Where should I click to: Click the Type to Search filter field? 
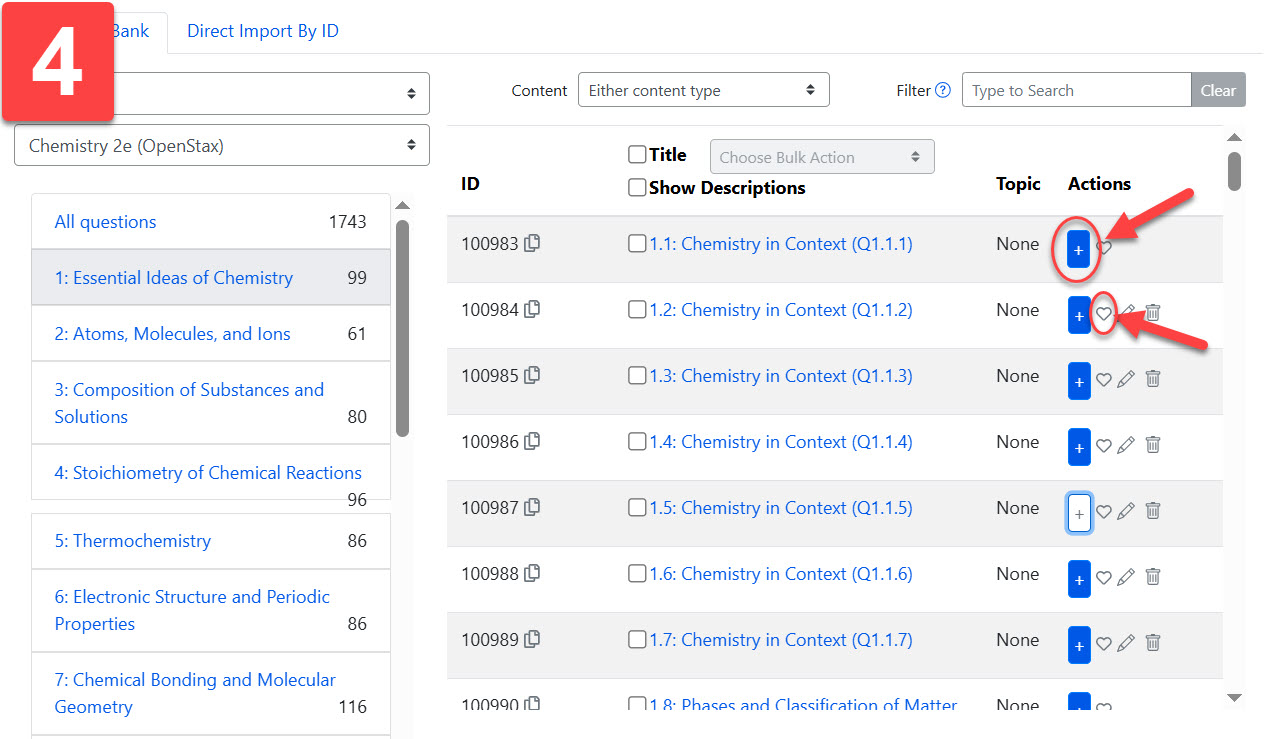click(1076, 90)
